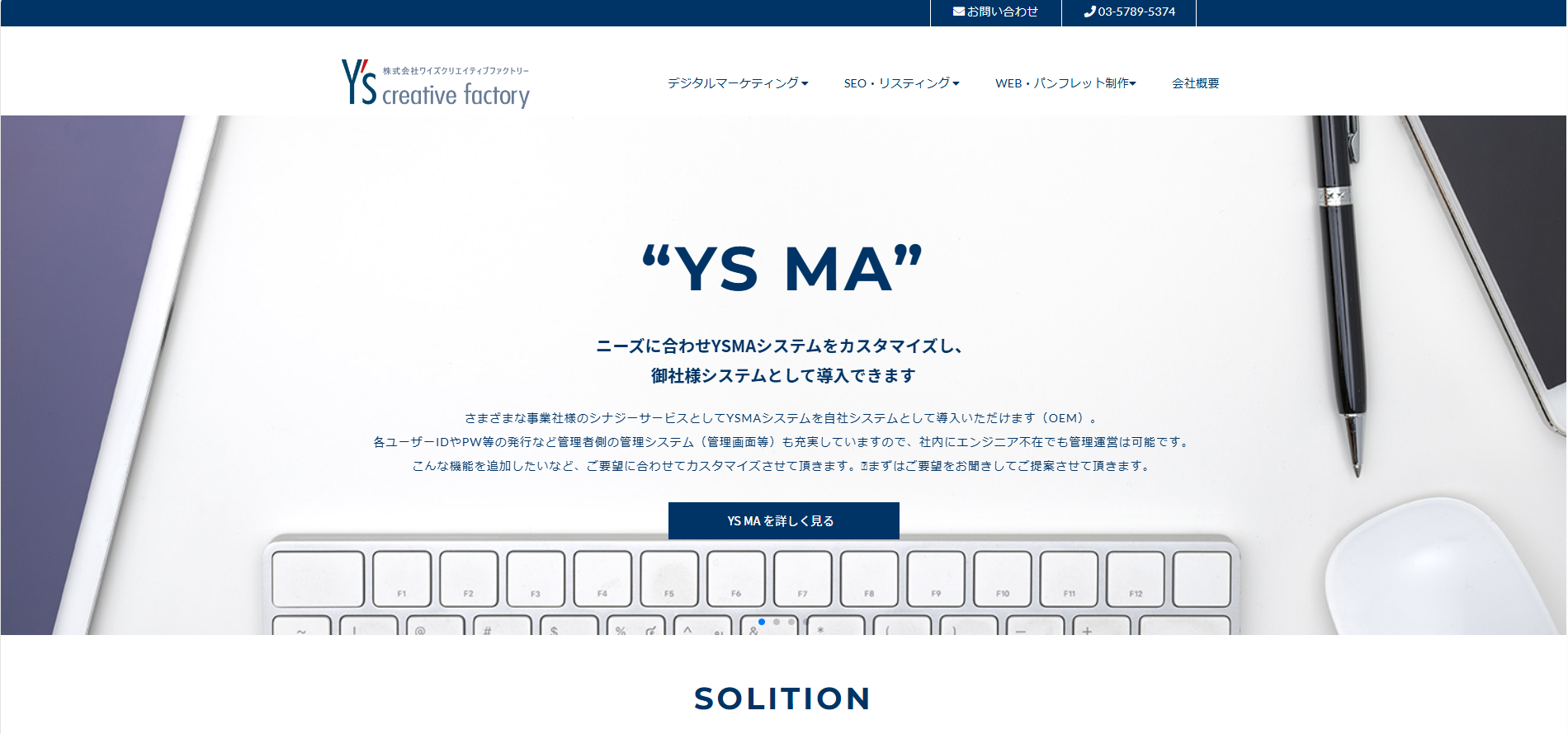The width and height of the screenshot is (1568, 734).
Task: Select the first blue carousel dot
Action: [762, 622]
